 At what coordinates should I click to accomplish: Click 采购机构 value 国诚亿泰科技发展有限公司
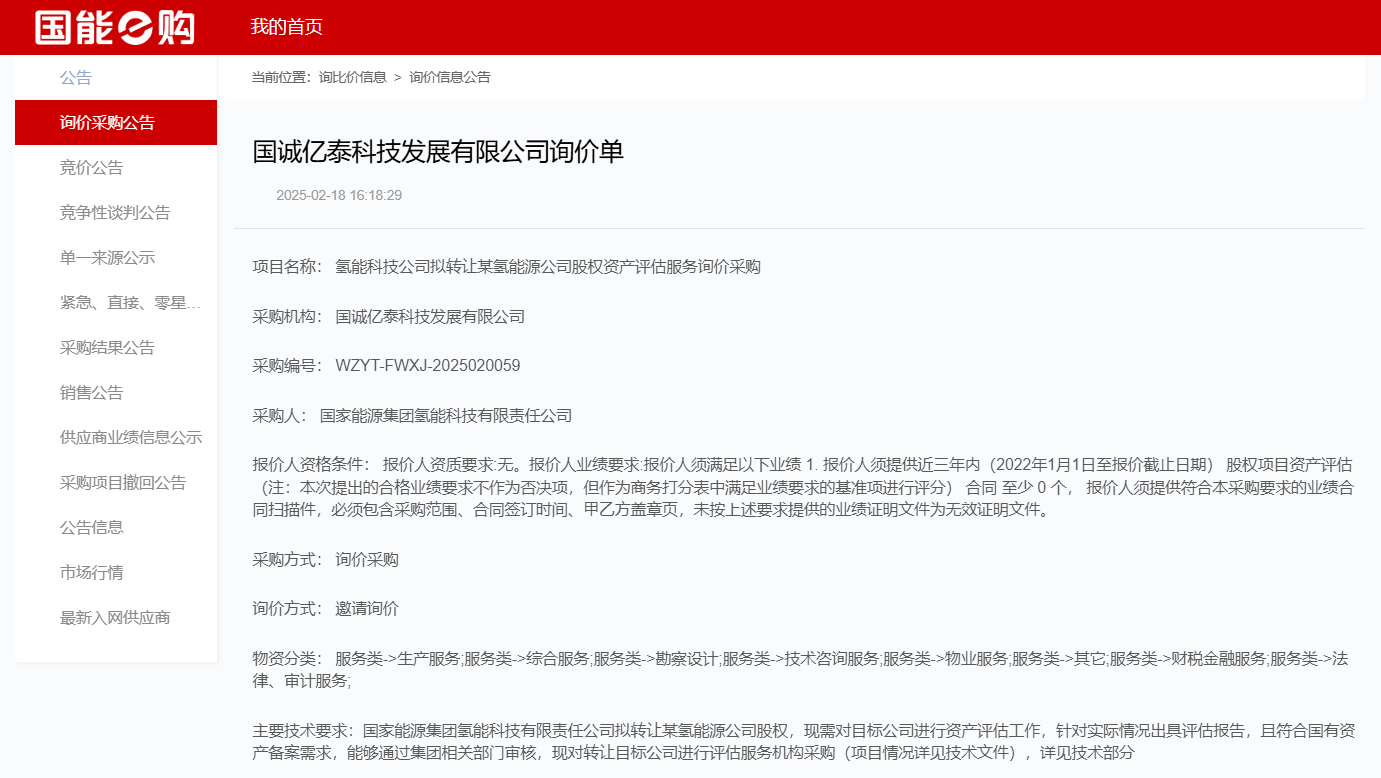tap(430, 317)
